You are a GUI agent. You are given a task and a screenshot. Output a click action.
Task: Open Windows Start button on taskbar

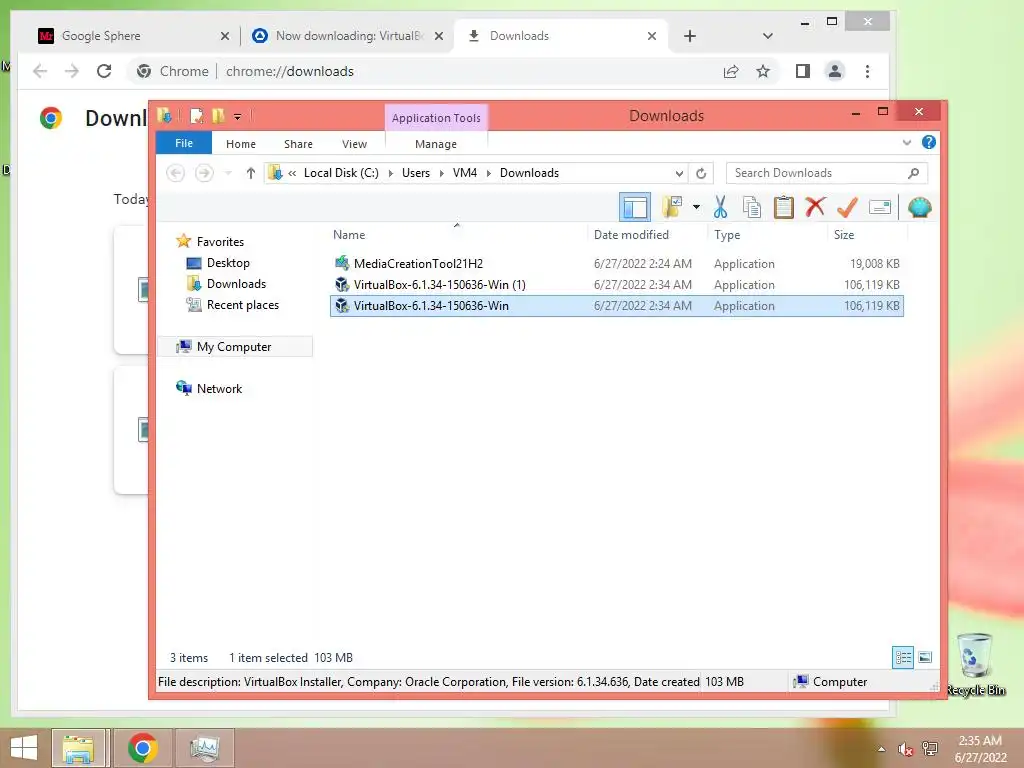(24, 748)
